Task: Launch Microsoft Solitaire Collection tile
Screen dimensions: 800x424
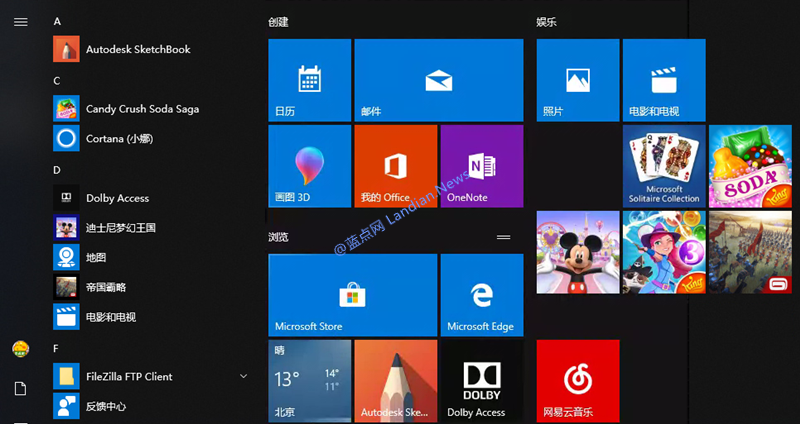Action: [664, 166]
